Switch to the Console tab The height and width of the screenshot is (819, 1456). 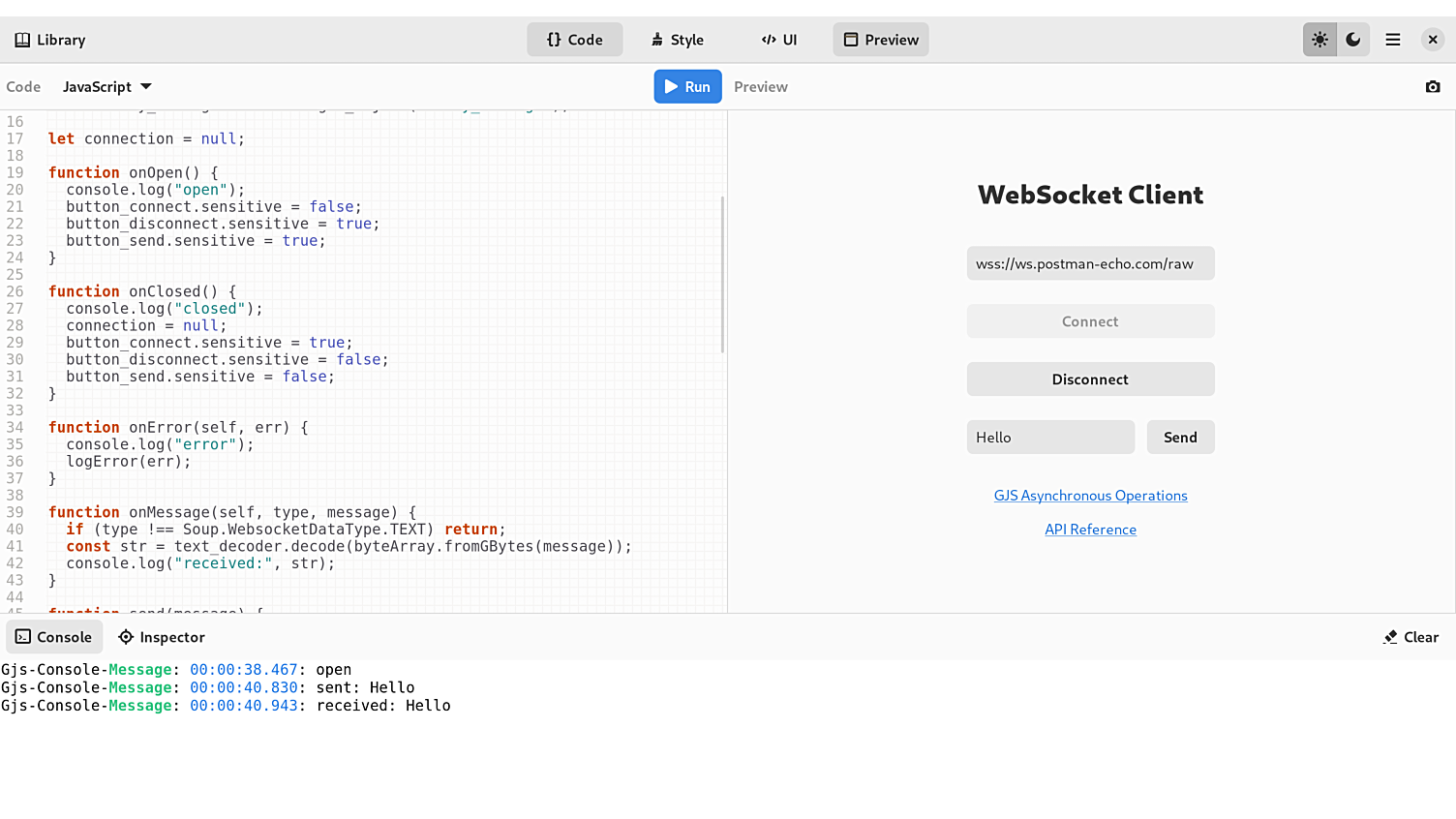click(54, 637)
